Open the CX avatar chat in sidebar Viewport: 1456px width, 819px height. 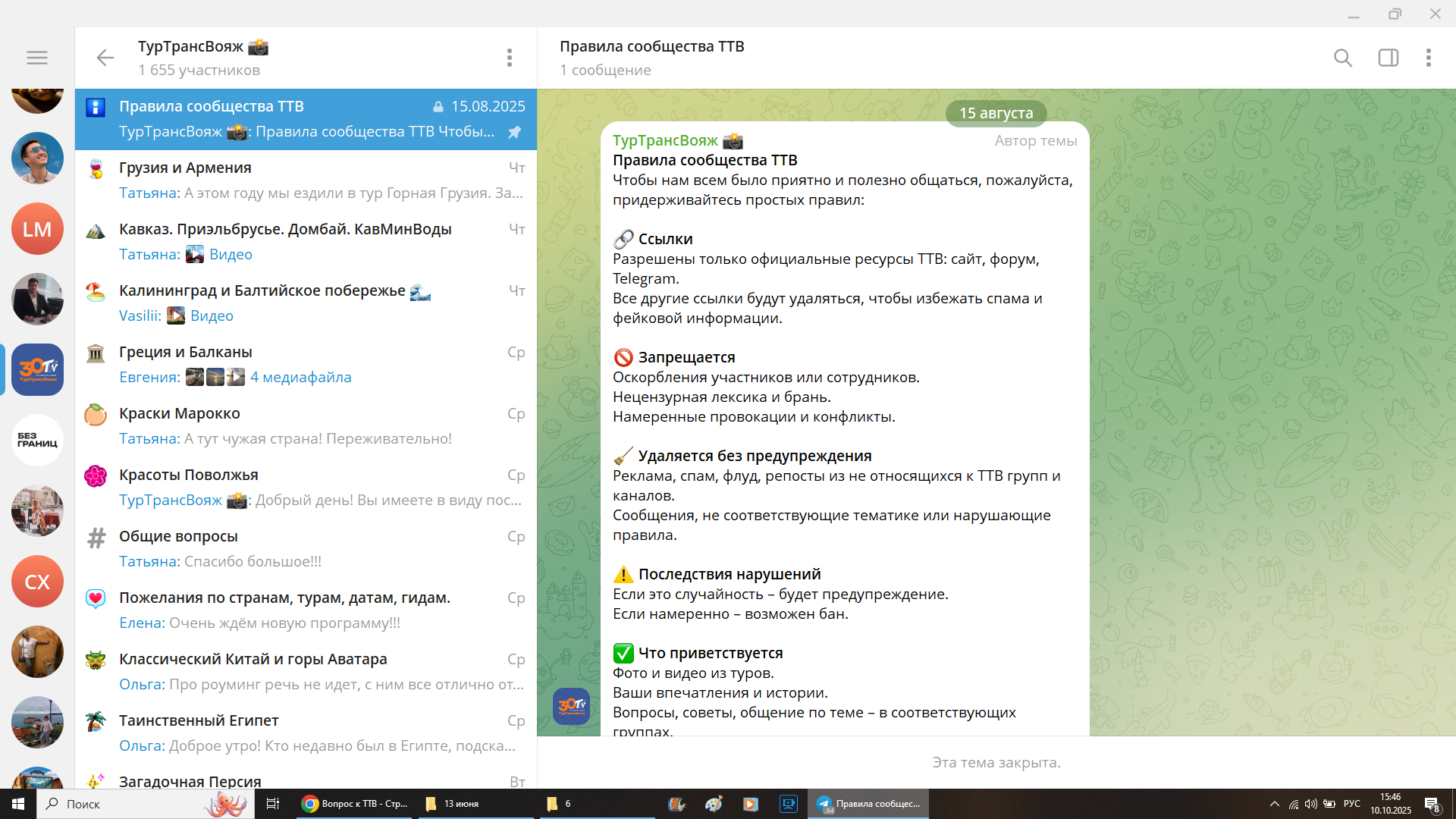click(x=37, y=582)
